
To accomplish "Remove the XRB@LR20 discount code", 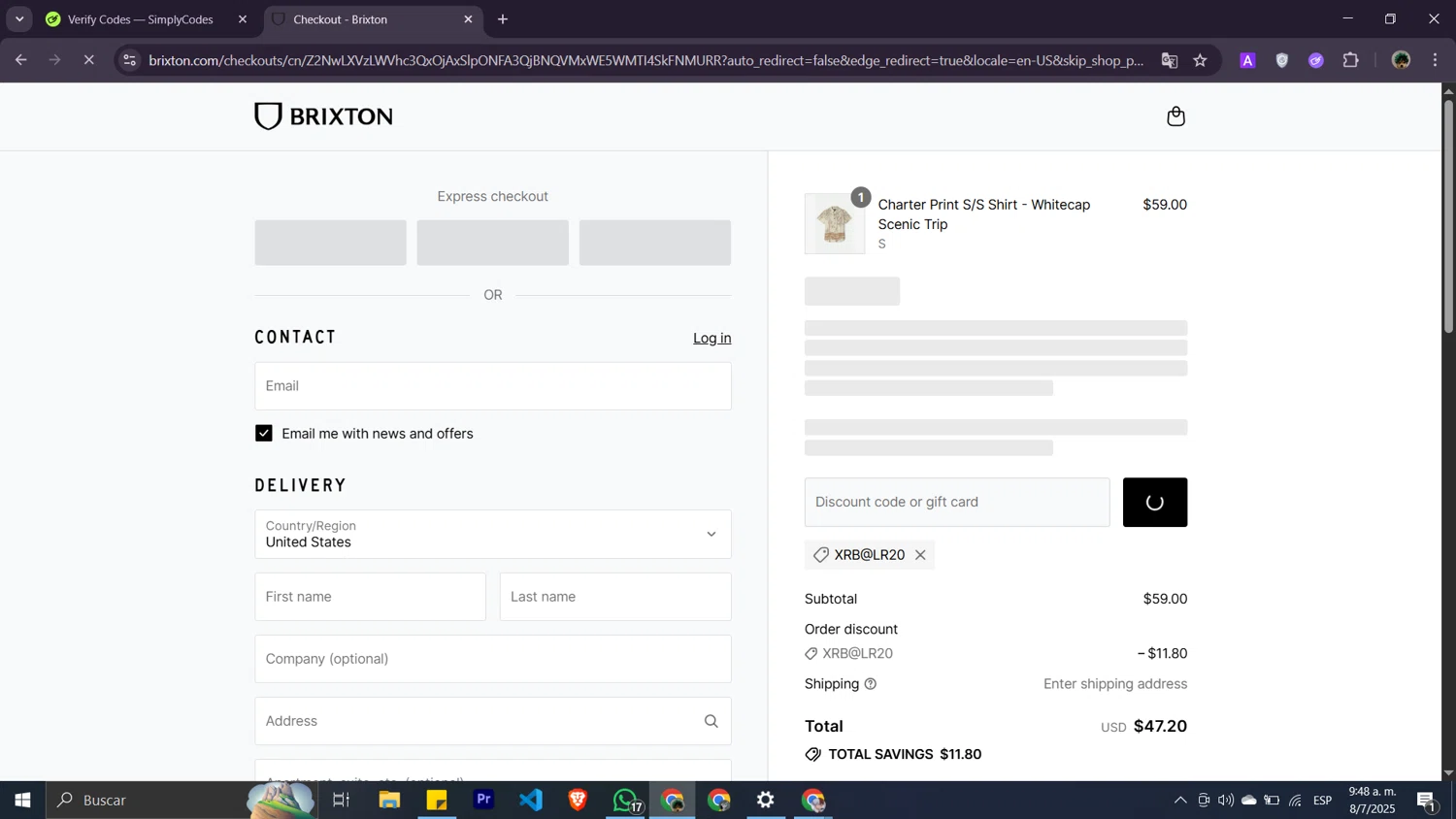I will click(920, 555).
